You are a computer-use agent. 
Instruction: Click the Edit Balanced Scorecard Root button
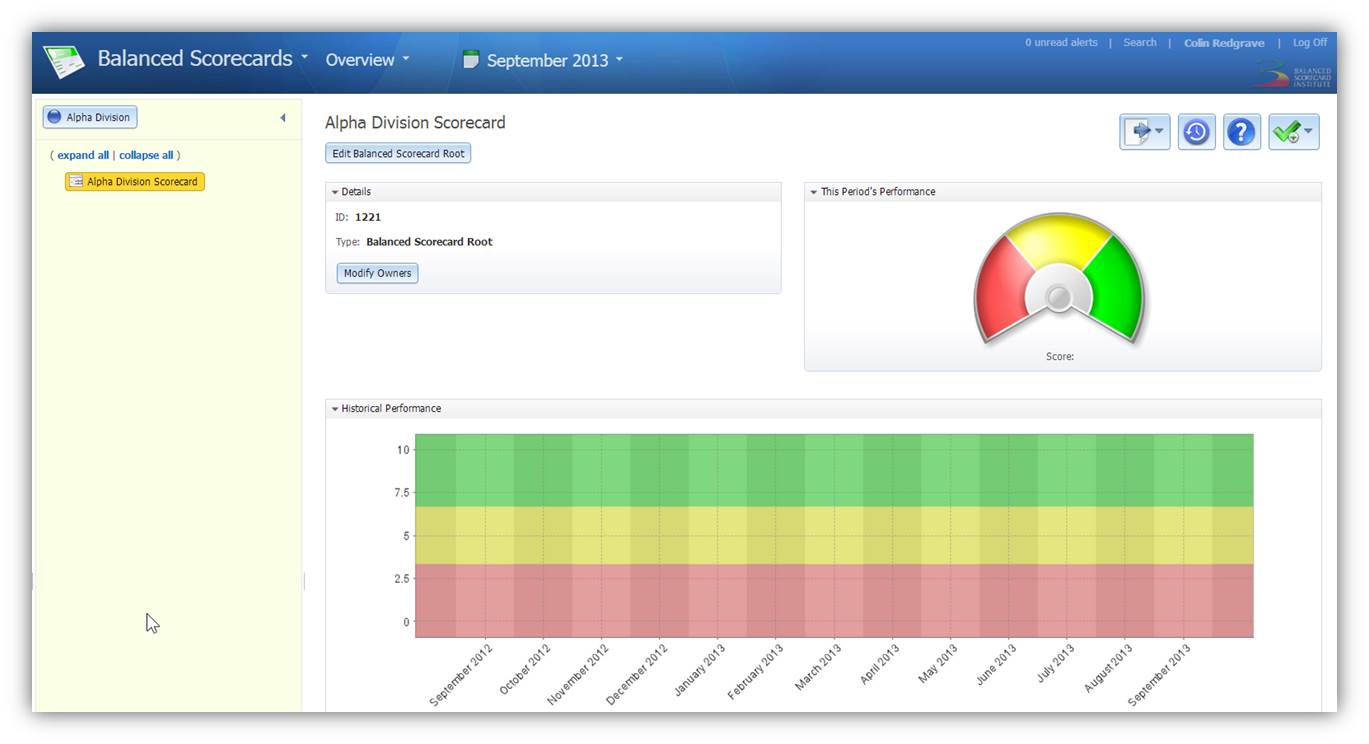point(398,154)
